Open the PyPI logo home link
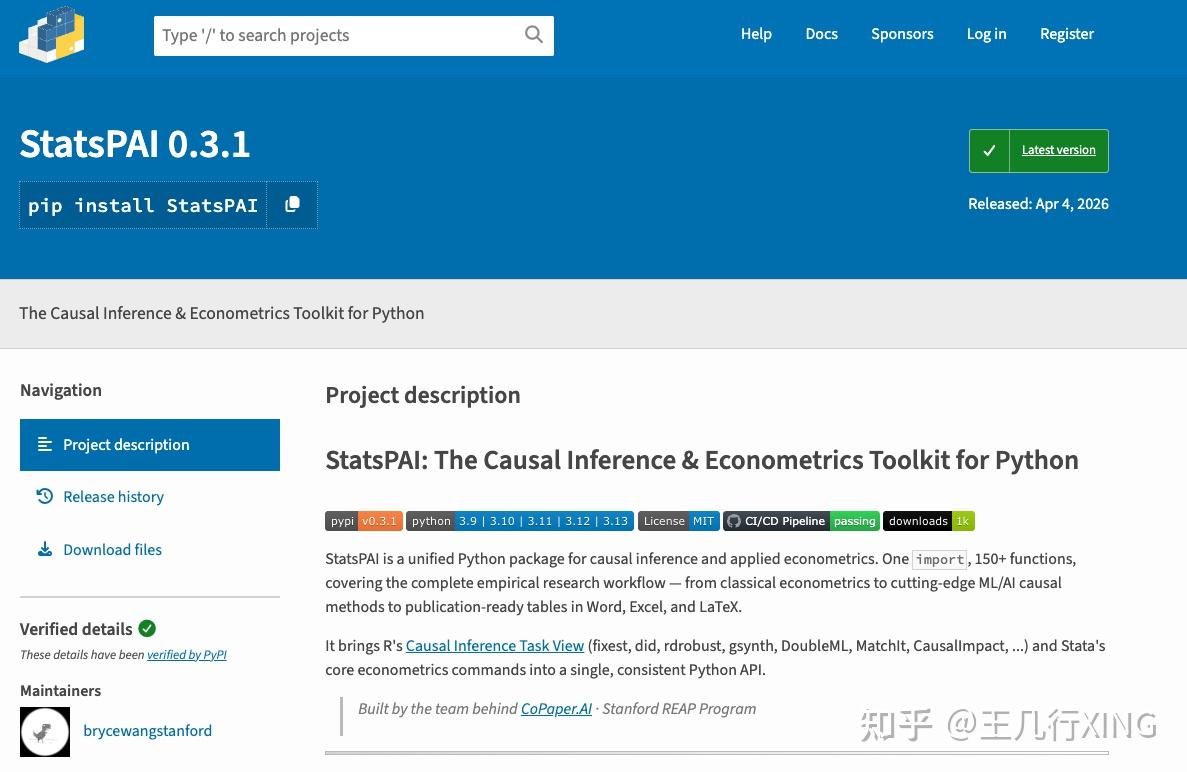 coord(51,34)
